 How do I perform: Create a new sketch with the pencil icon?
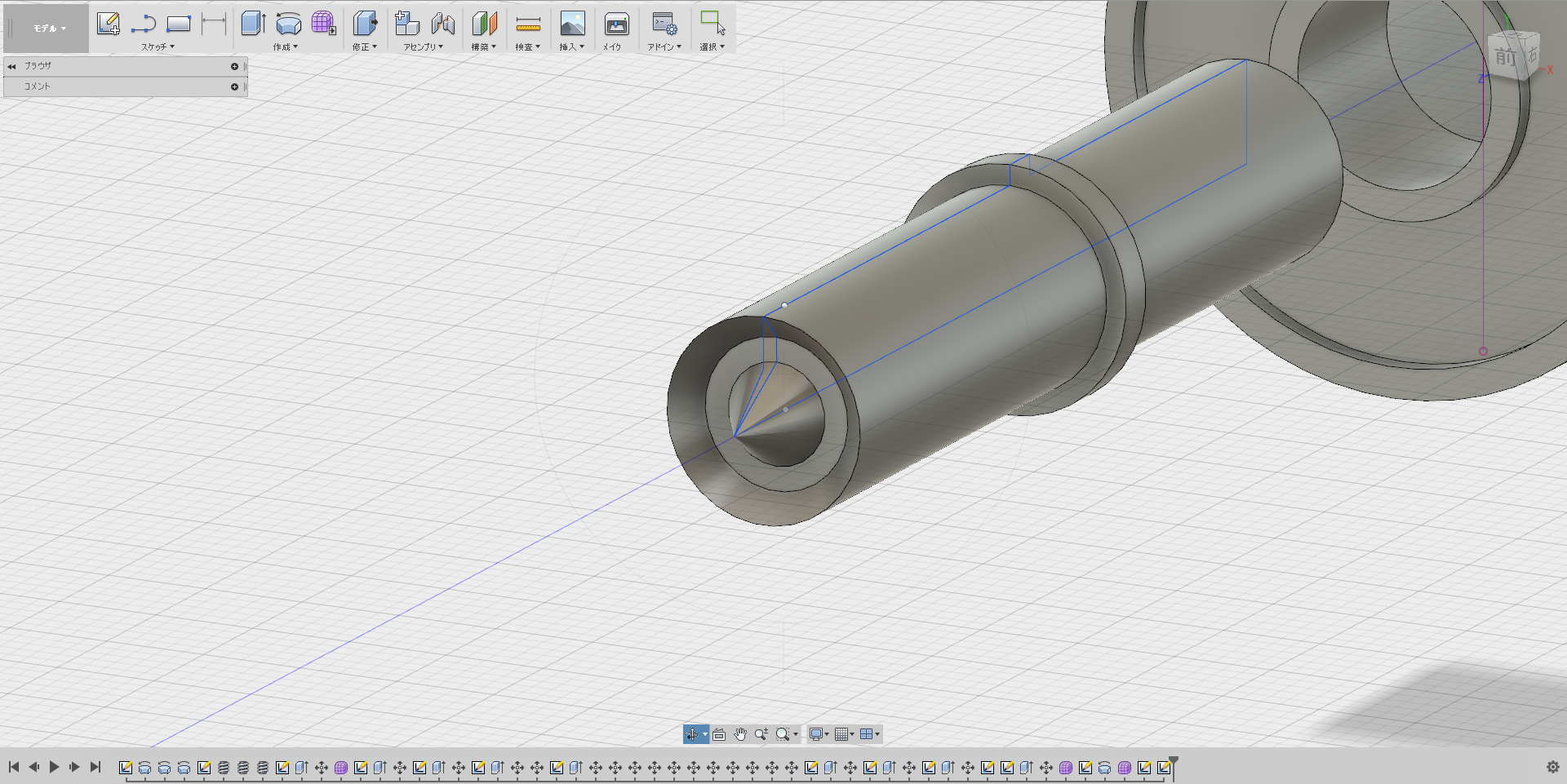click(108, 24)
